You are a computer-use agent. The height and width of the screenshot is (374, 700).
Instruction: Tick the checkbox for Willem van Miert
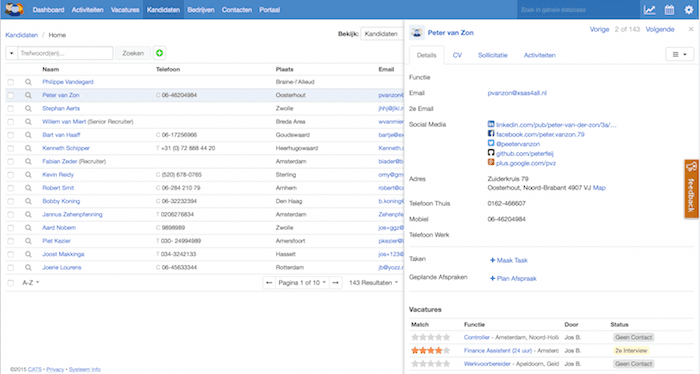11,122
